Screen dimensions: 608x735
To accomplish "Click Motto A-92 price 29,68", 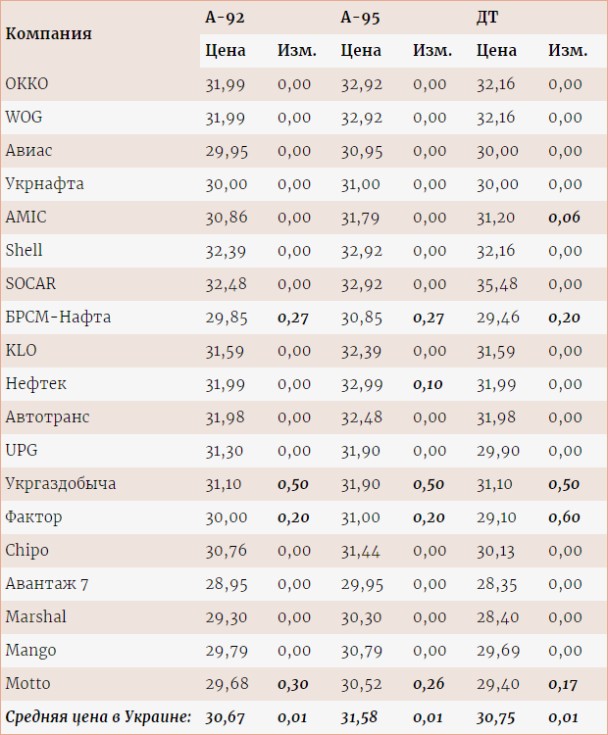I will click(227, 684).
